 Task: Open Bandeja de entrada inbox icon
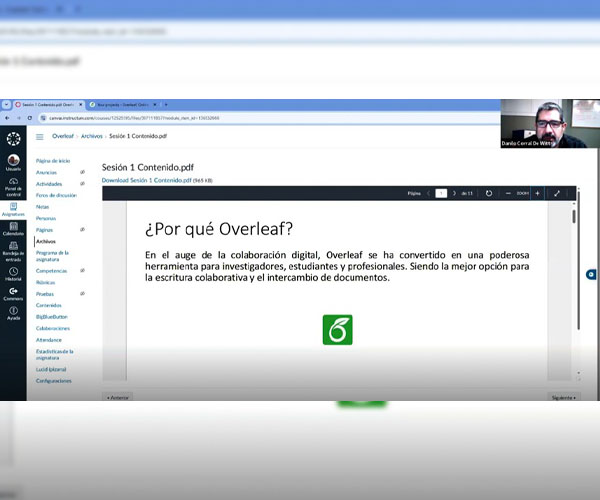click(x=13, y=246)
